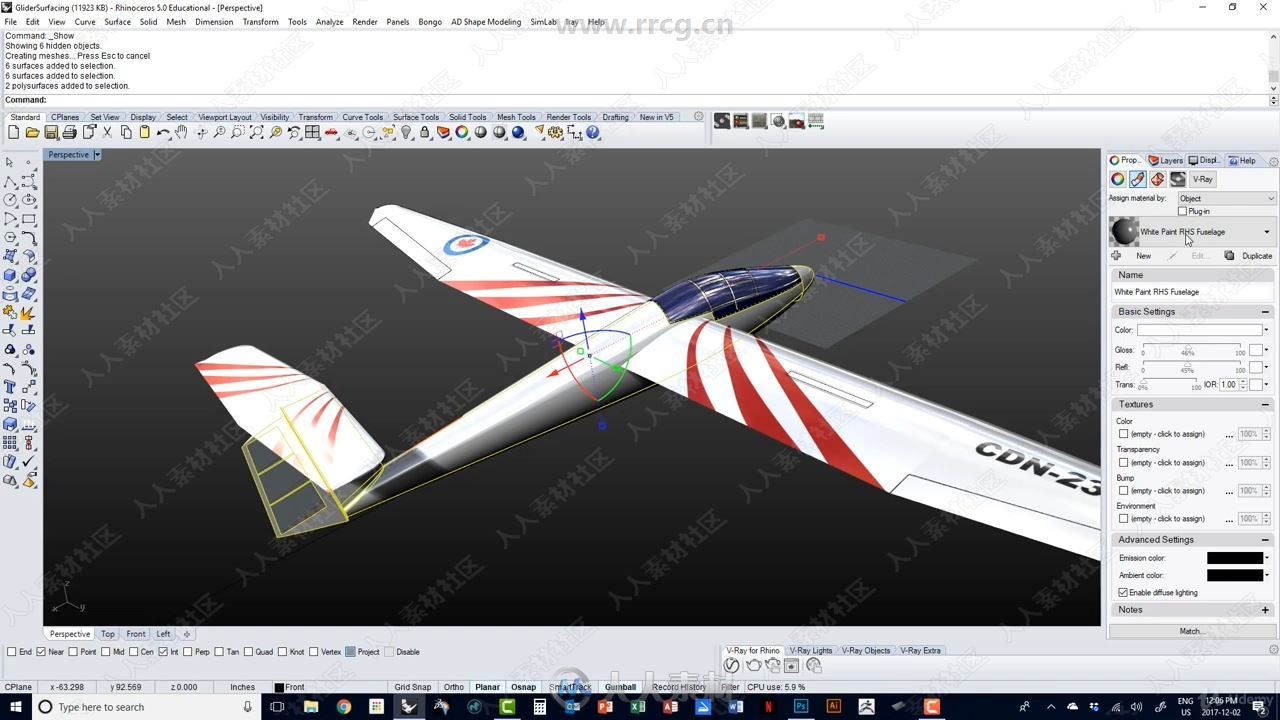Click the Zoom Extents icon

tap(257, 132)
